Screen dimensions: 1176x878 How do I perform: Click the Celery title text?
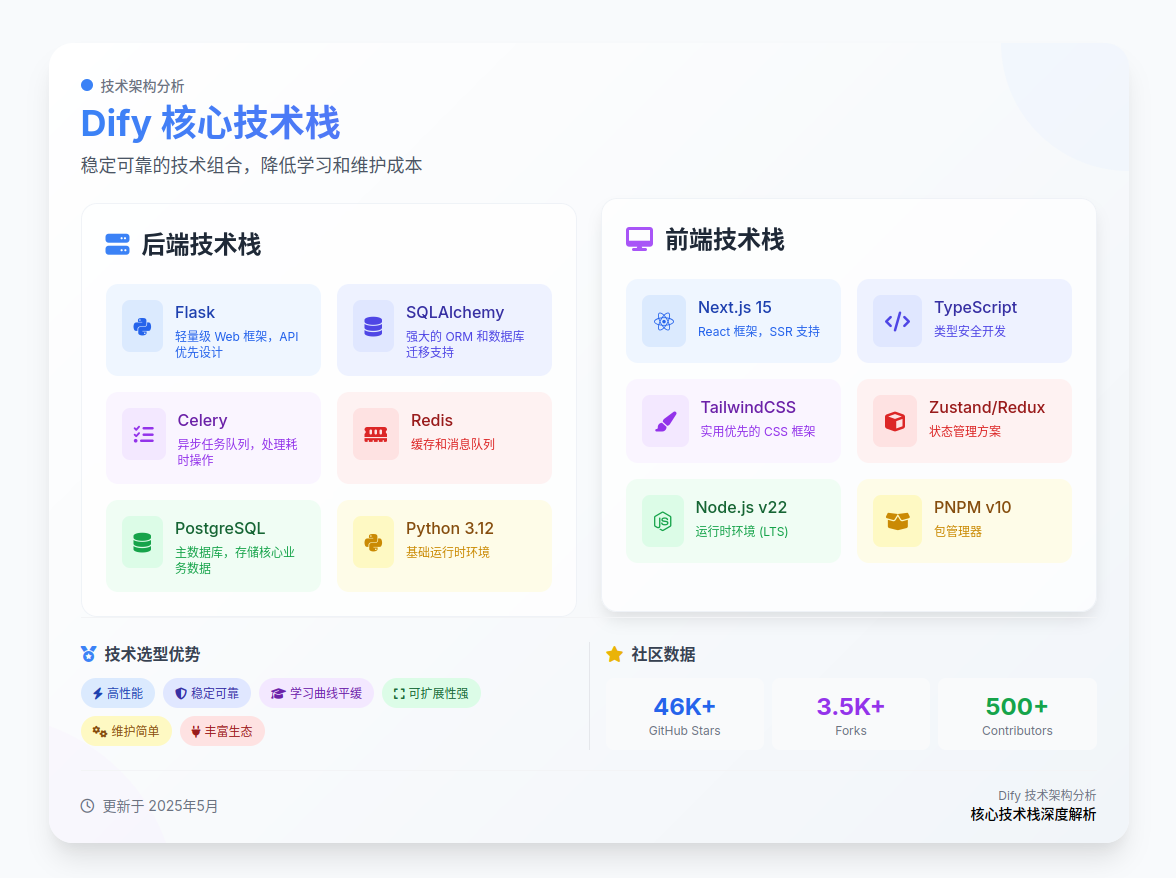202,421
